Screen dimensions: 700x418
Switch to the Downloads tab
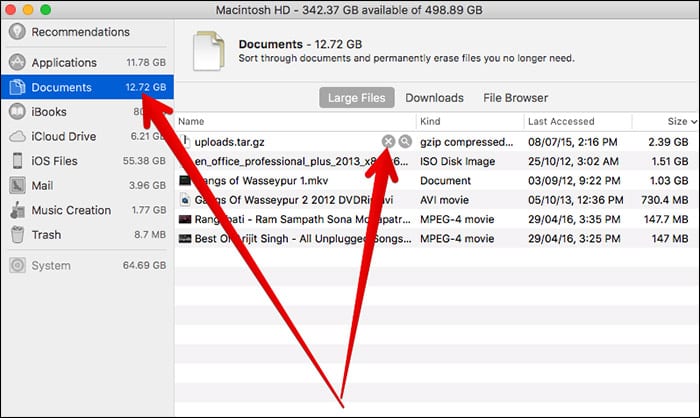(x=434, y=98)
